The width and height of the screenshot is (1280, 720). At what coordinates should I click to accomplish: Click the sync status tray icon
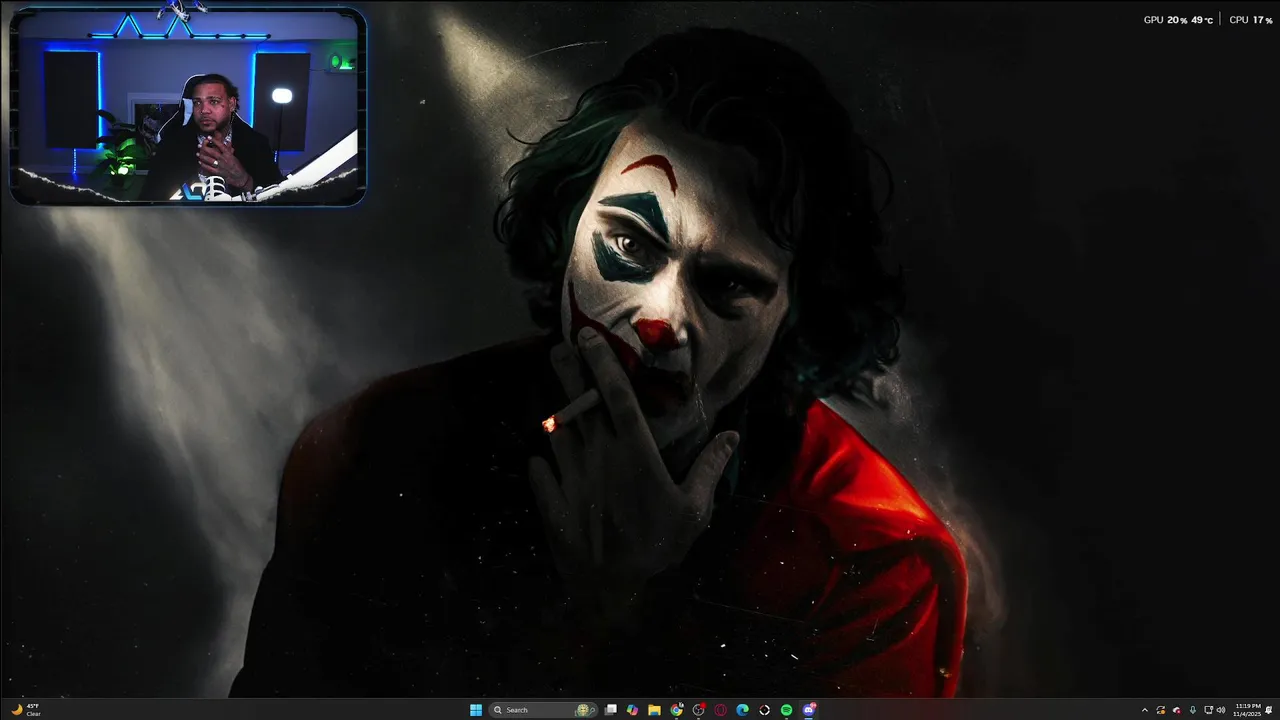tap(1161, 710)
